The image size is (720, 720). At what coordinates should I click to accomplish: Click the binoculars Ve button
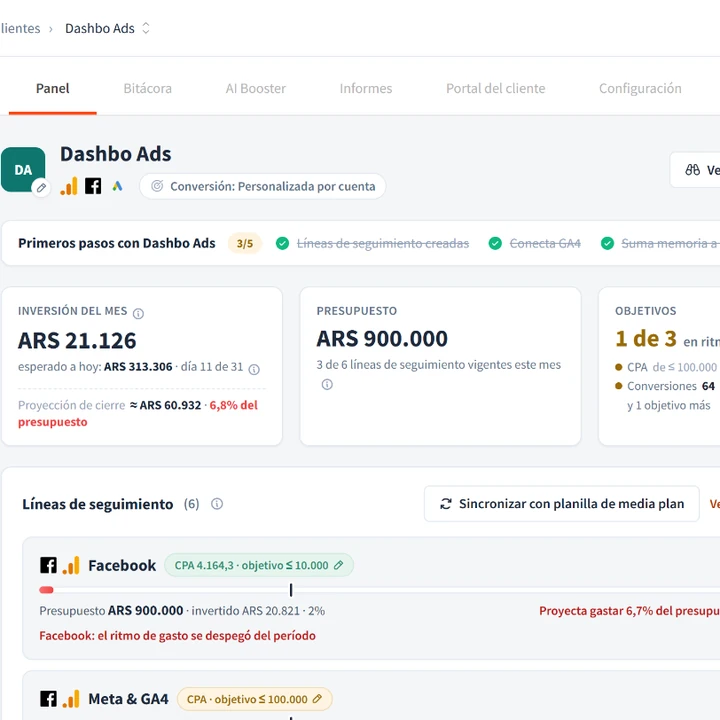tap(695, 170)
